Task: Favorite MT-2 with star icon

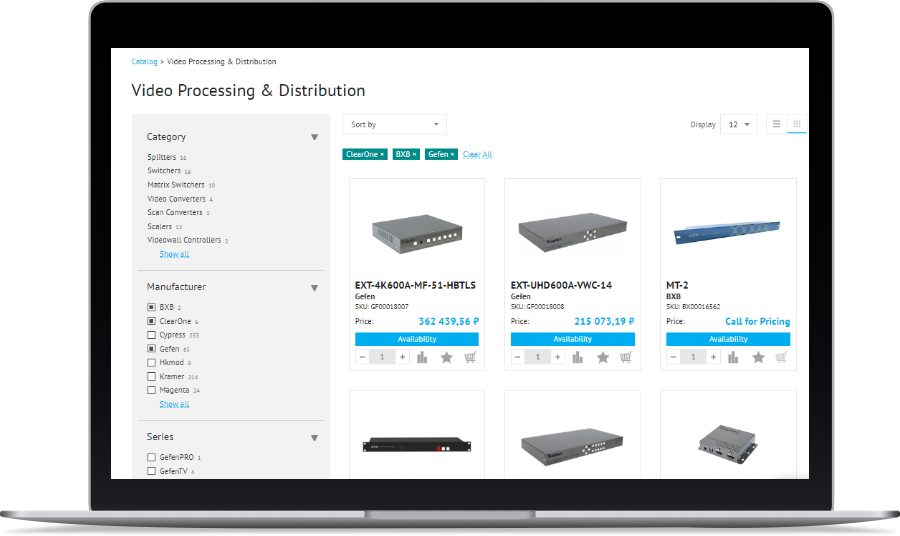Action: coord(758,358)
